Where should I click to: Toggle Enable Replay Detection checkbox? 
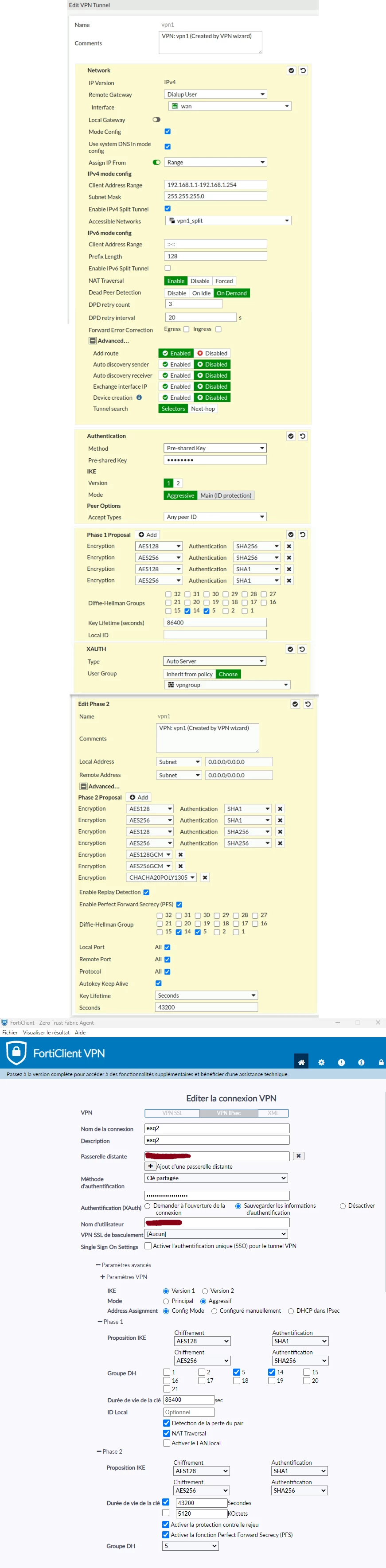[146, 892]
